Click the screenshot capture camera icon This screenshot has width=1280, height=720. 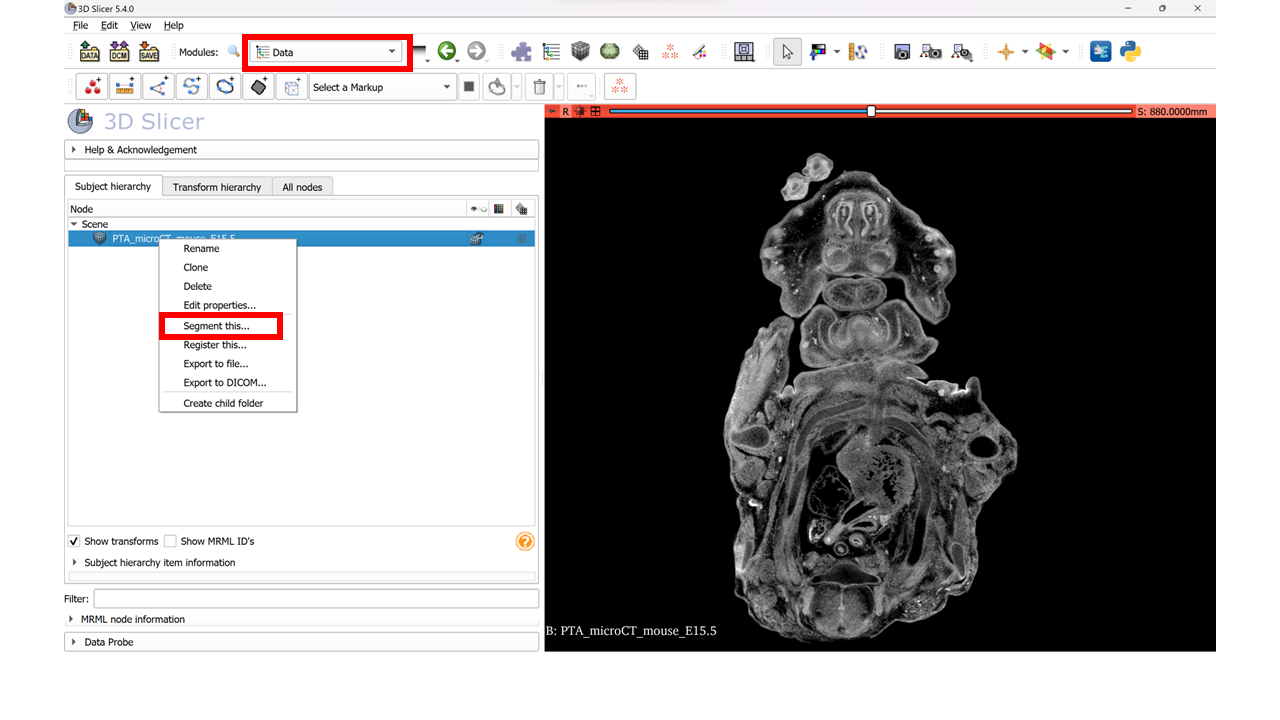[902, 52]
